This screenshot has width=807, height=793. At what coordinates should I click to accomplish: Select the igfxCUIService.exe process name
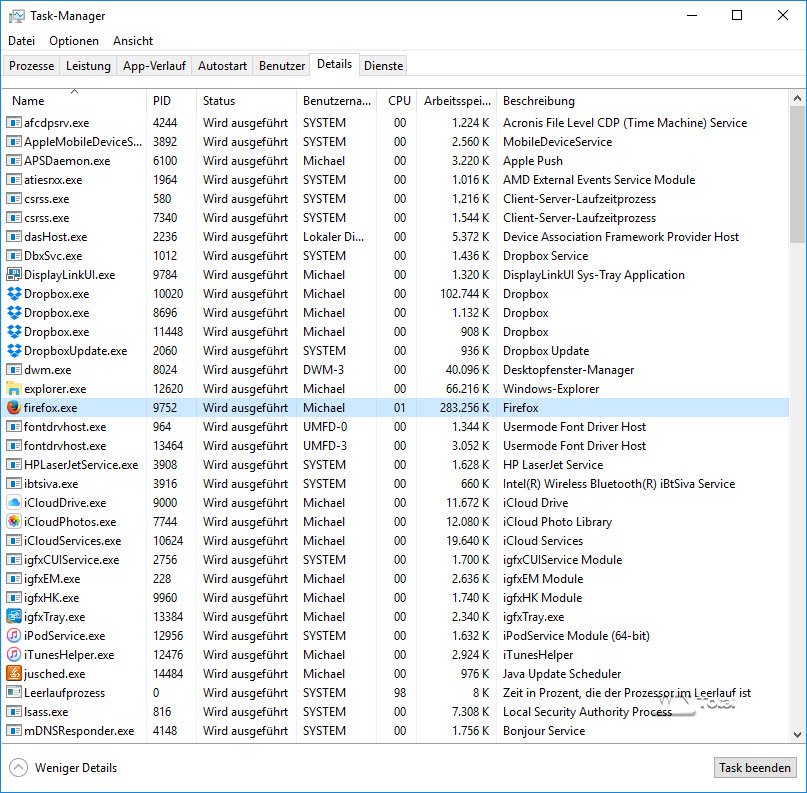pyautogui.click(x=72, y=560)
